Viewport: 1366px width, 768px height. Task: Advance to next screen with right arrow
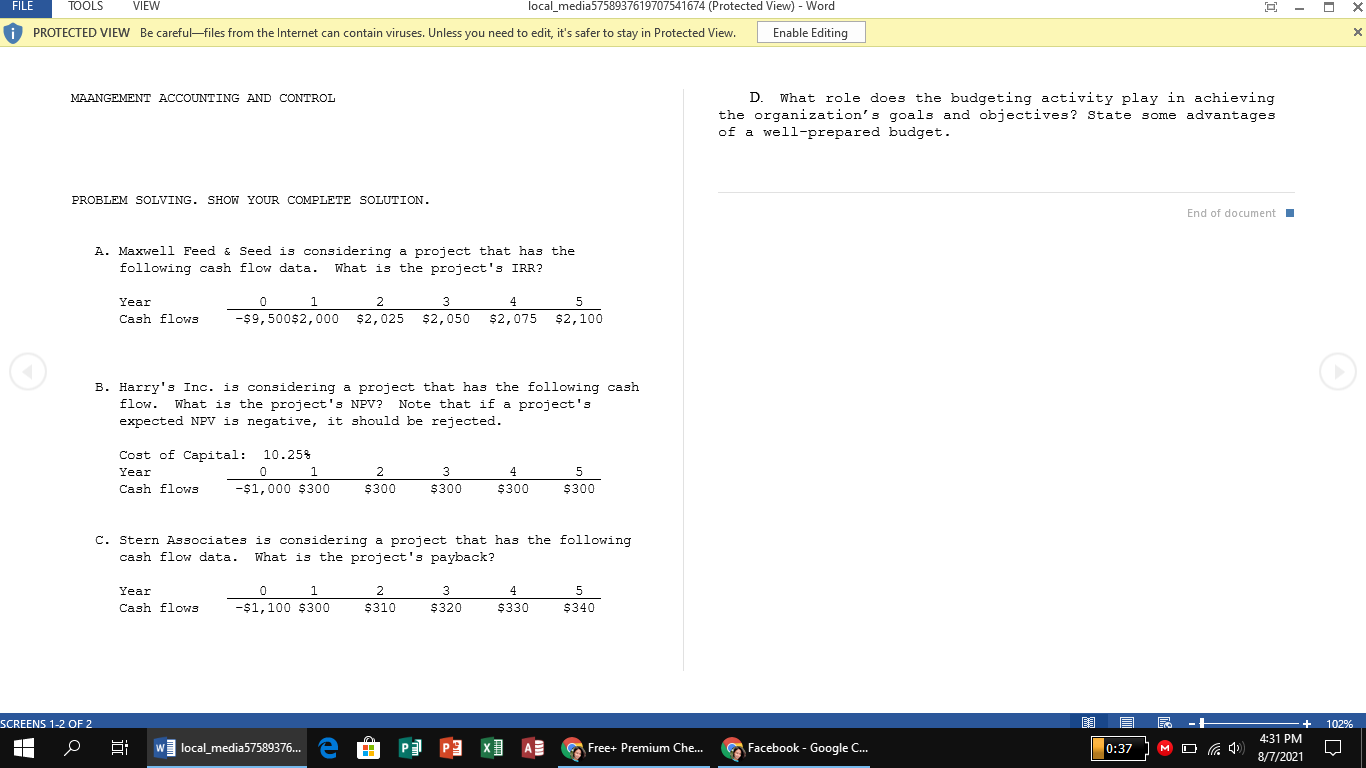[1338, 371]
